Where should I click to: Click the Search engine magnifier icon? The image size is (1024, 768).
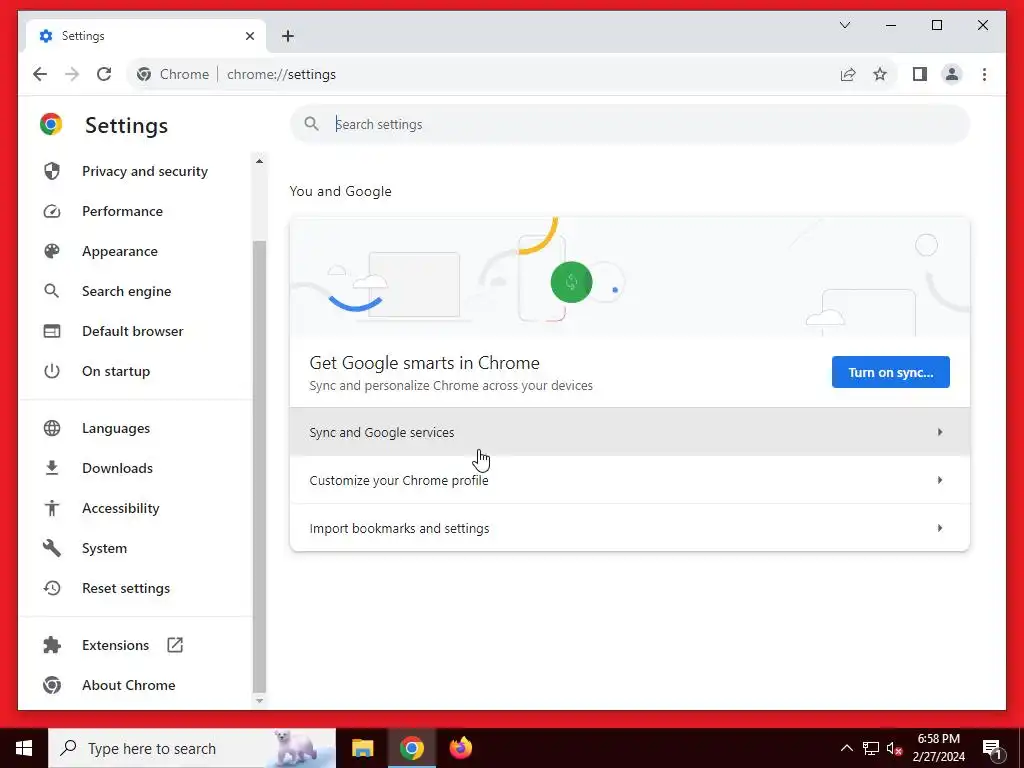[x=52, y=291]
